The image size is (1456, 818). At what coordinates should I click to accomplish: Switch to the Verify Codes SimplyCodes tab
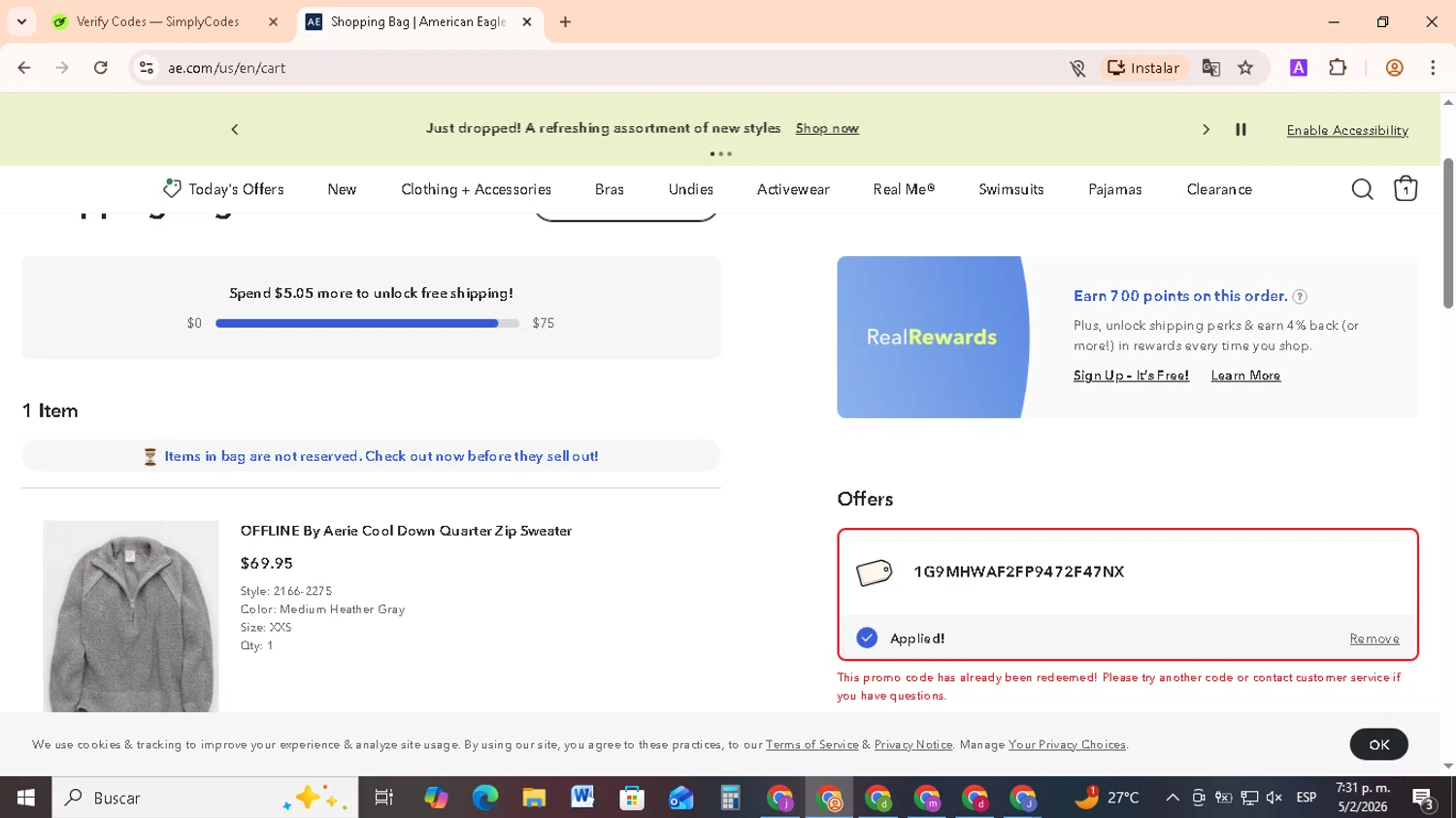pyautogui.click(x=158, y=21)
